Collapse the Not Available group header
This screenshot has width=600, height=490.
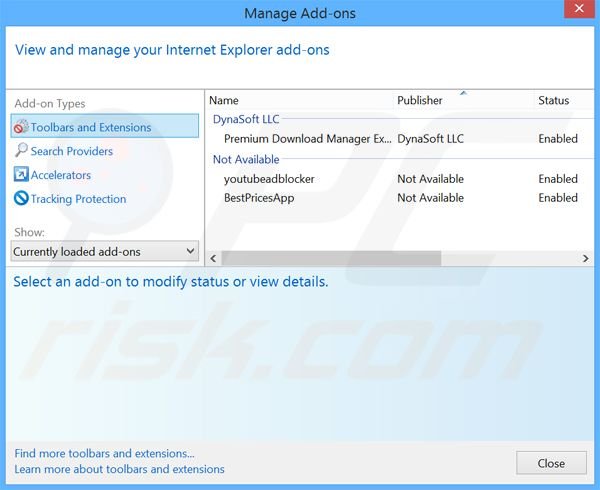coord(246,160)
